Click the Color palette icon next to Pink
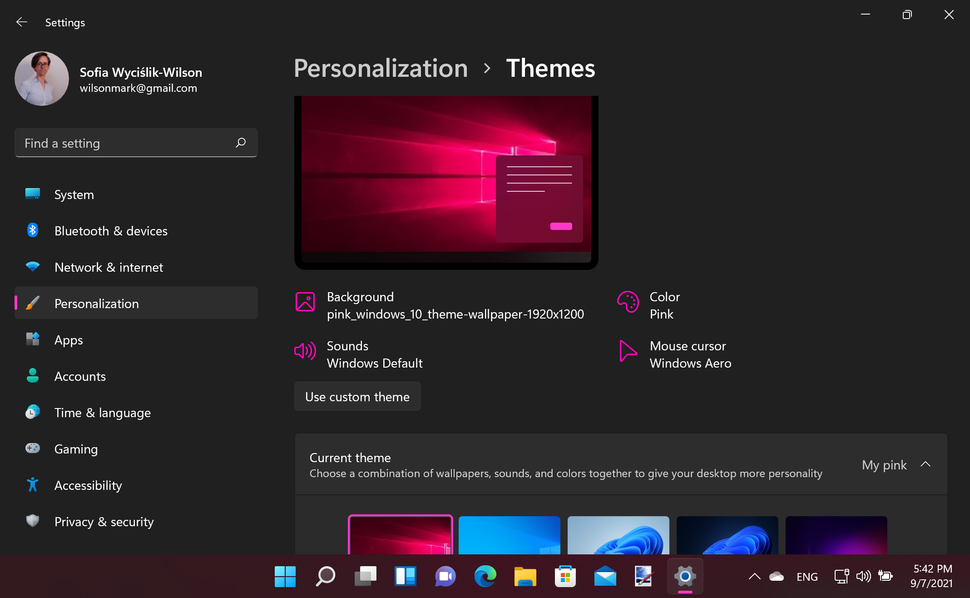The height and width of the screenshot is (598, 970). point(628,302)
